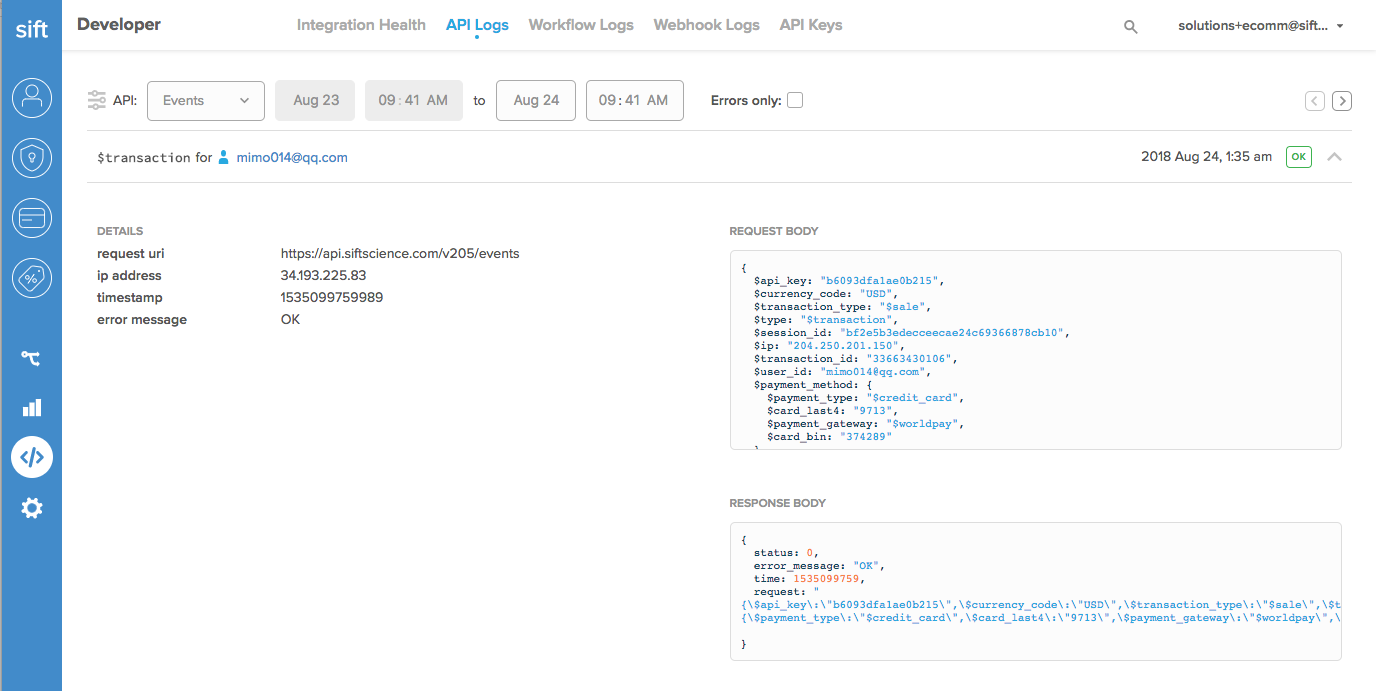
Task: Click the search magnifier icon
Action: point(1130,27)
